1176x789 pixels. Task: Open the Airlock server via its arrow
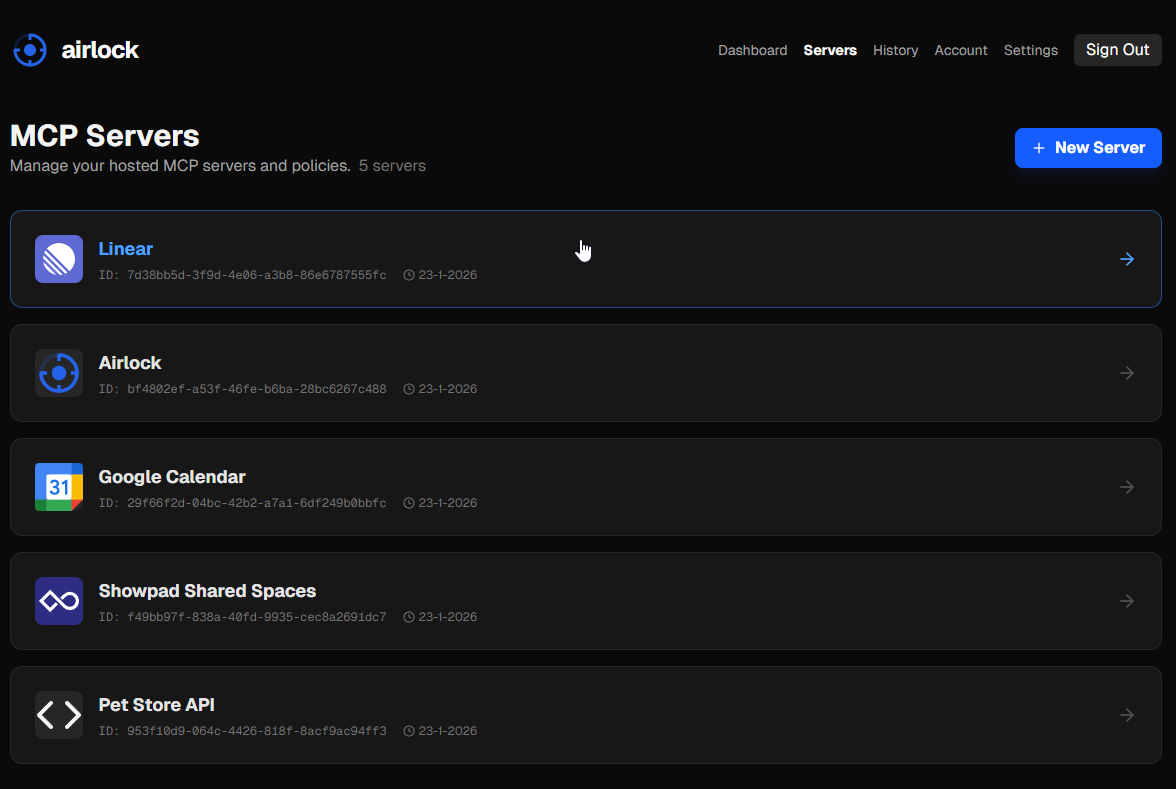point(1127,373)
